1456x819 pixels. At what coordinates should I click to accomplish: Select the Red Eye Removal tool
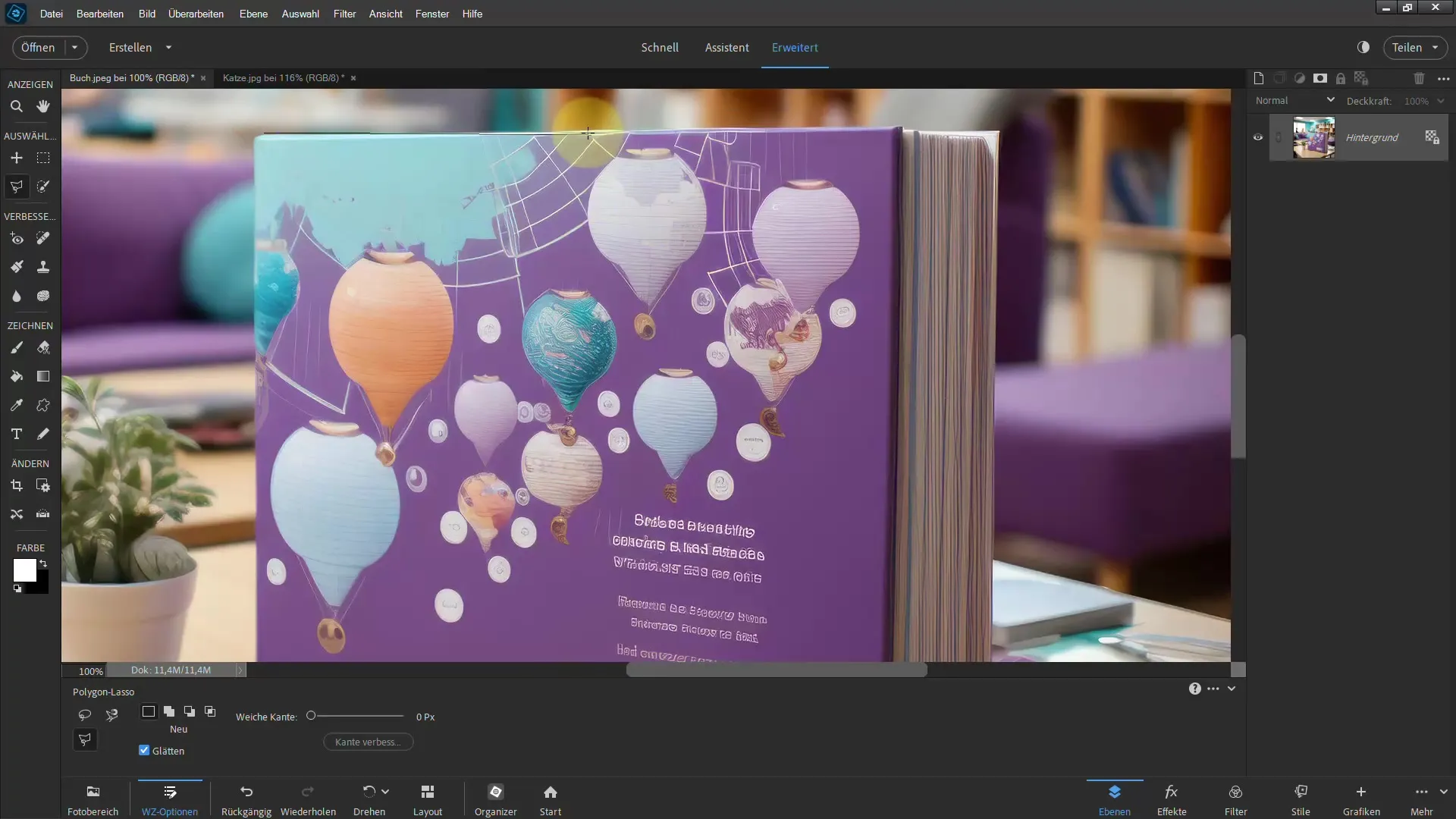(16, 239)
